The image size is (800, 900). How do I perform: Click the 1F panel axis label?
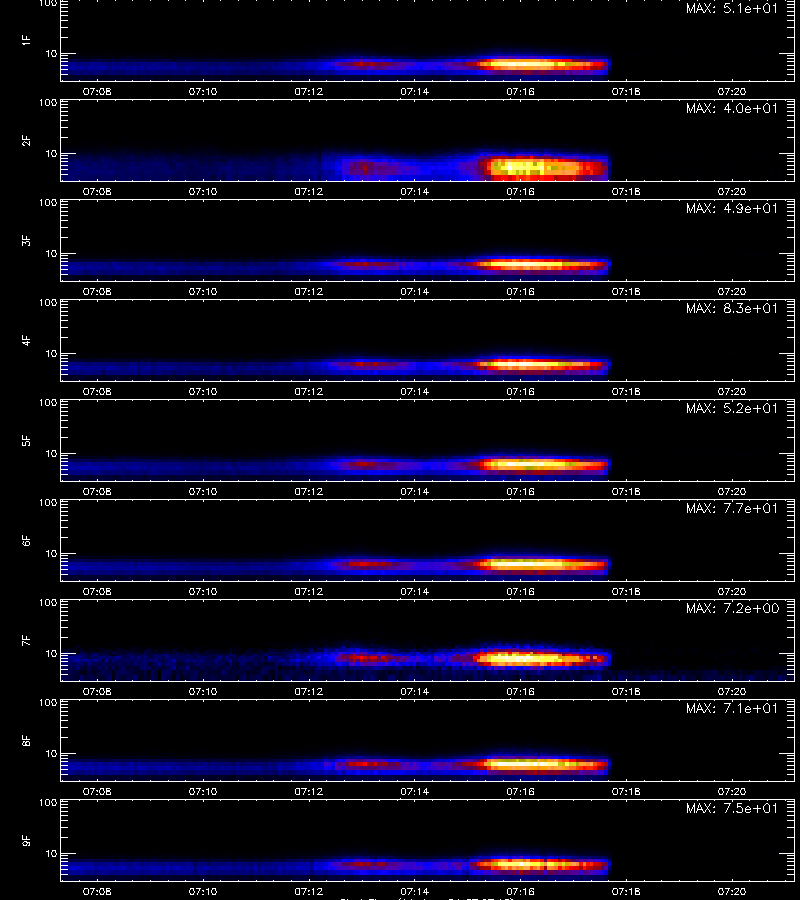point(26,40)
